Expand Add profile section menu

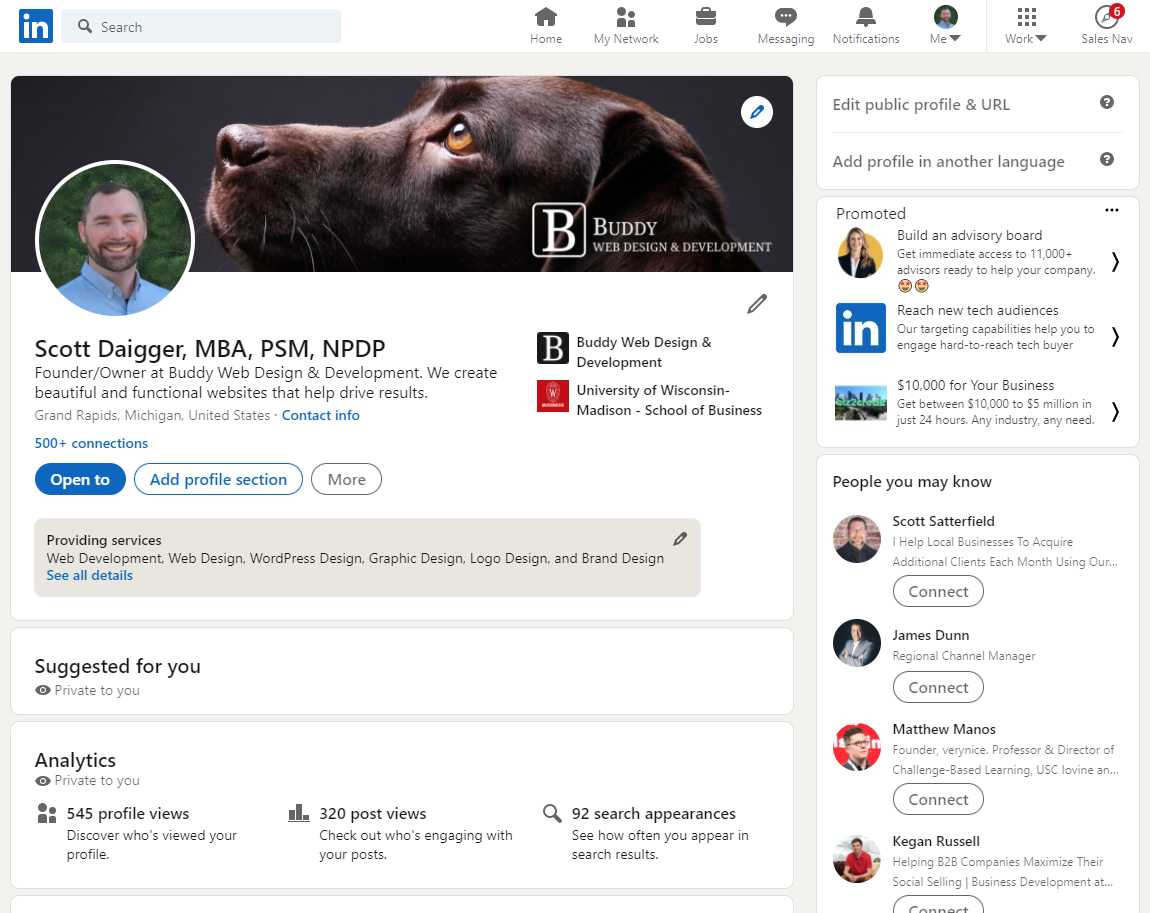point(218,479)
